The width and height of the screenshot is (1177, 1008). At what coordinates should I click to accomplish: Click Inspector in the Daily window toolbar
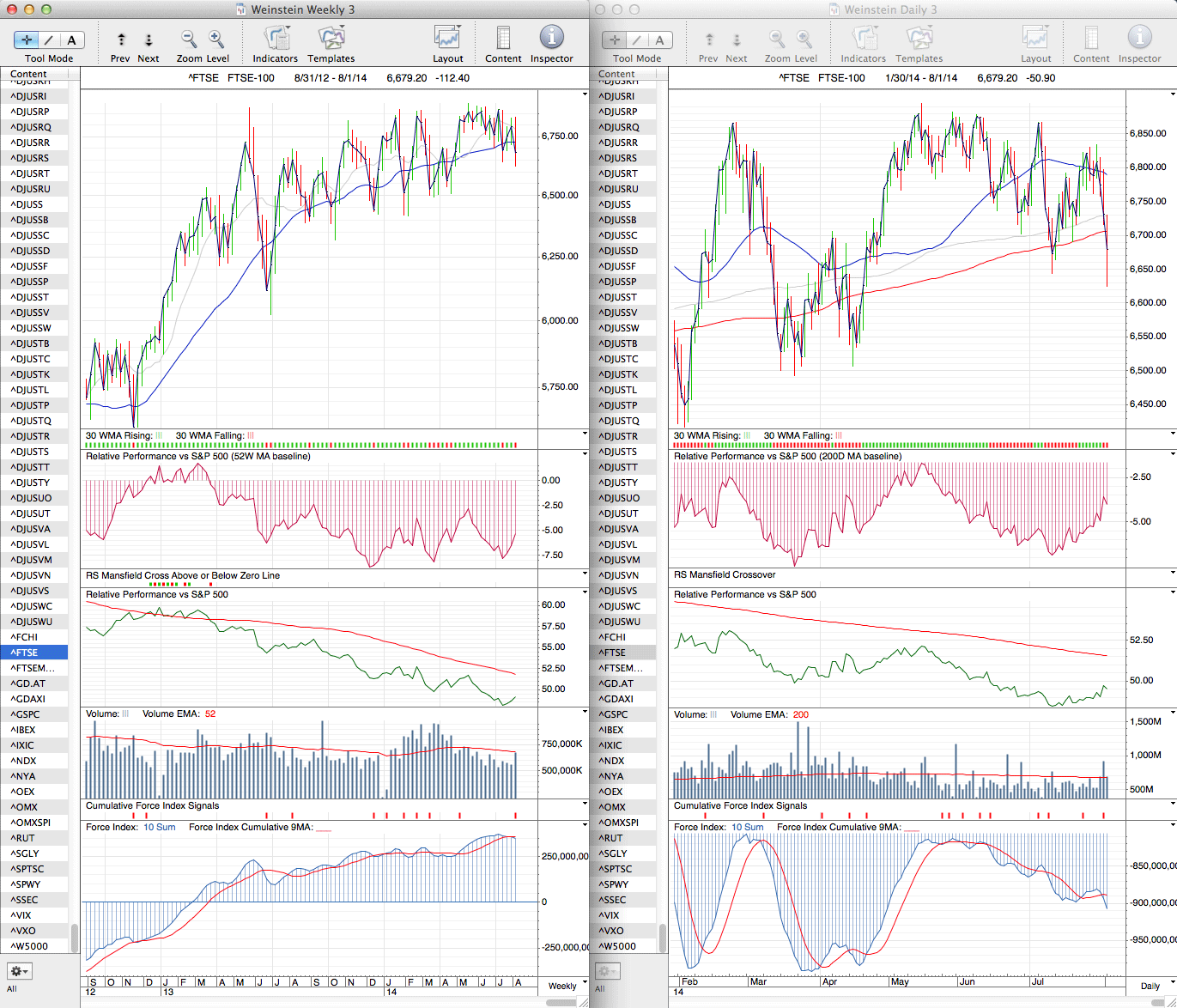tap(1139, 39)
